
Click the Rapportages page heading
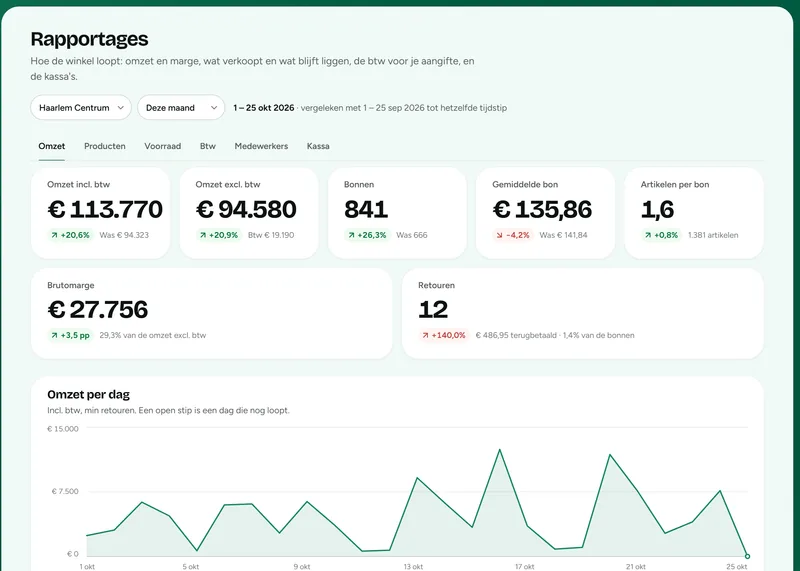click(x=89, y=39)
